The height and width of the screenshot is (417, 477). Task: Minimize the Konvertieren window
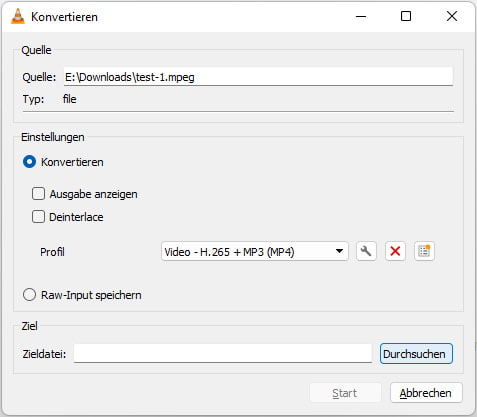click(361, 16)
